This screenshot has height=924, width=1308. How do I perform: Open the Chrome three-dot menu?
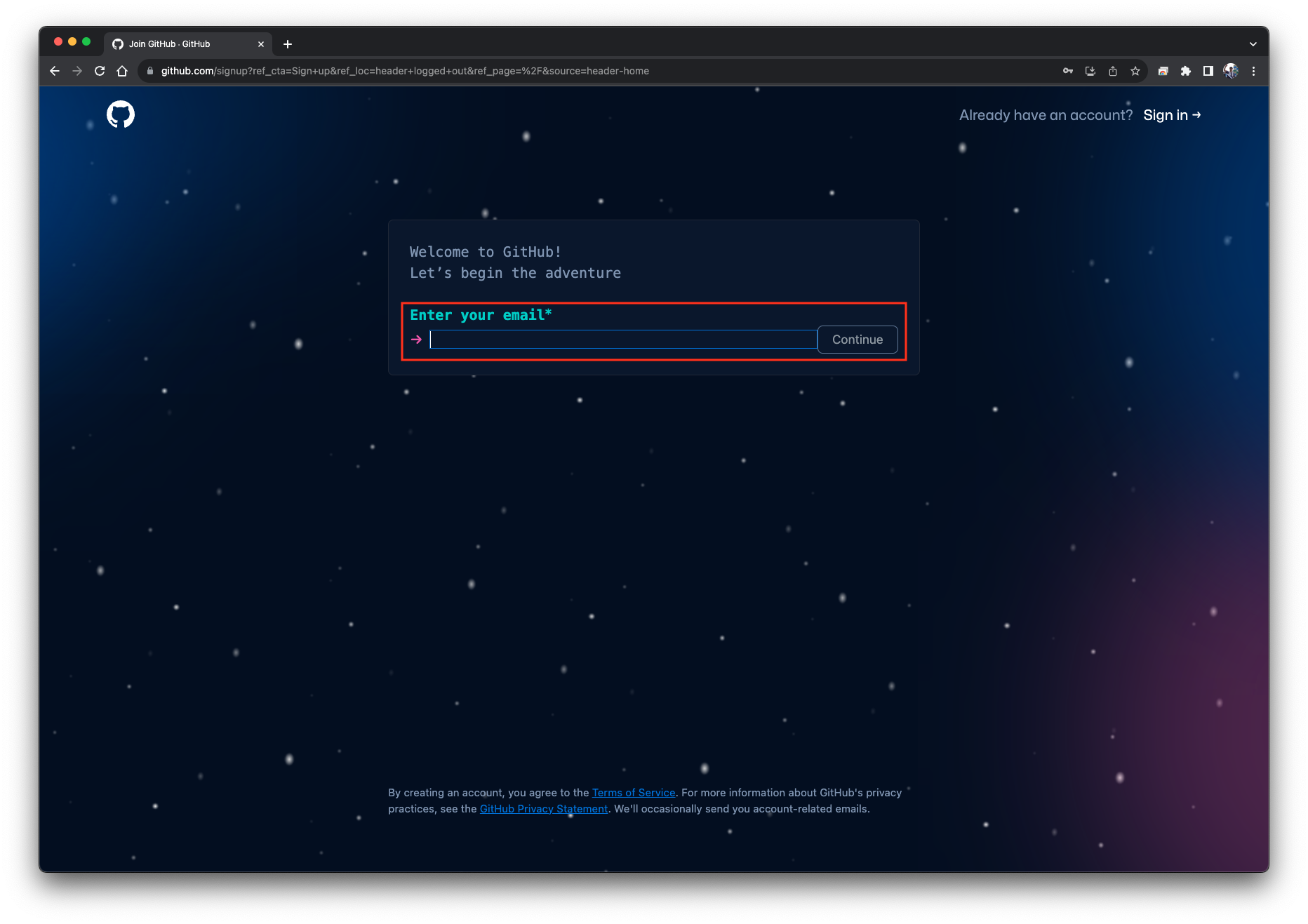click(1253, 71)
